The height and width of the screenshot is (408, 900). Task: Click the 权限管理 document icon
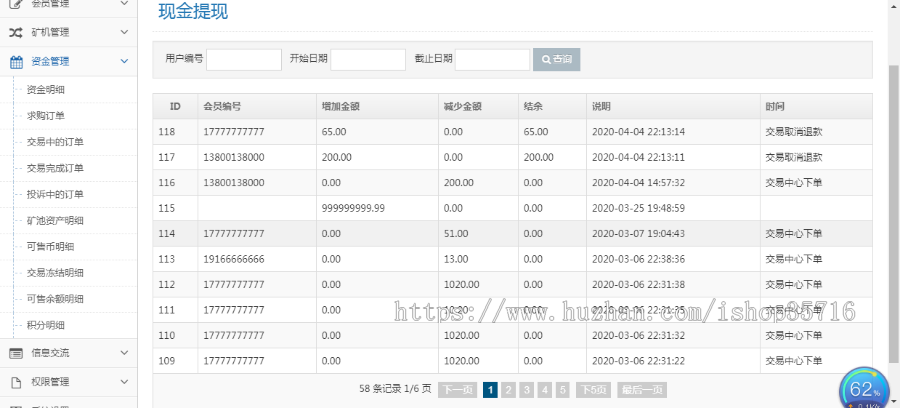pyautogui.click(x=16, y=381)
